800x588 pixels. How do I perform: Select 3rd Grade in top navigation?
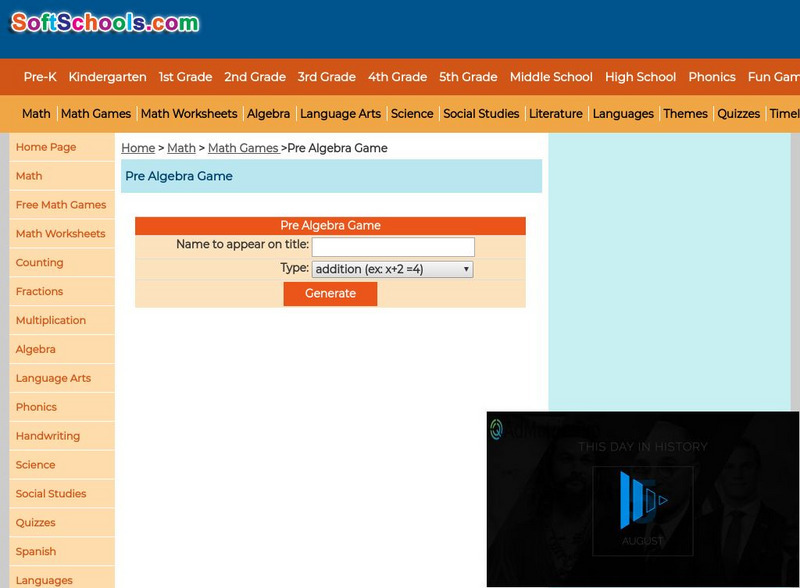(x=327, y=77)
